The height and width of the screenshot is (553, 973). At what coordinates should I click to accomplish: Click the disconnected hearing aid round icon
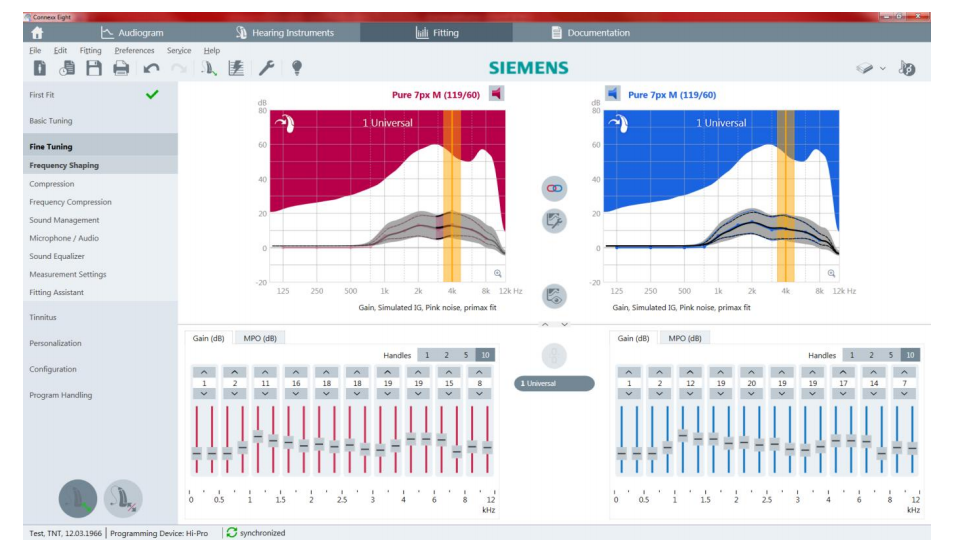123,498
